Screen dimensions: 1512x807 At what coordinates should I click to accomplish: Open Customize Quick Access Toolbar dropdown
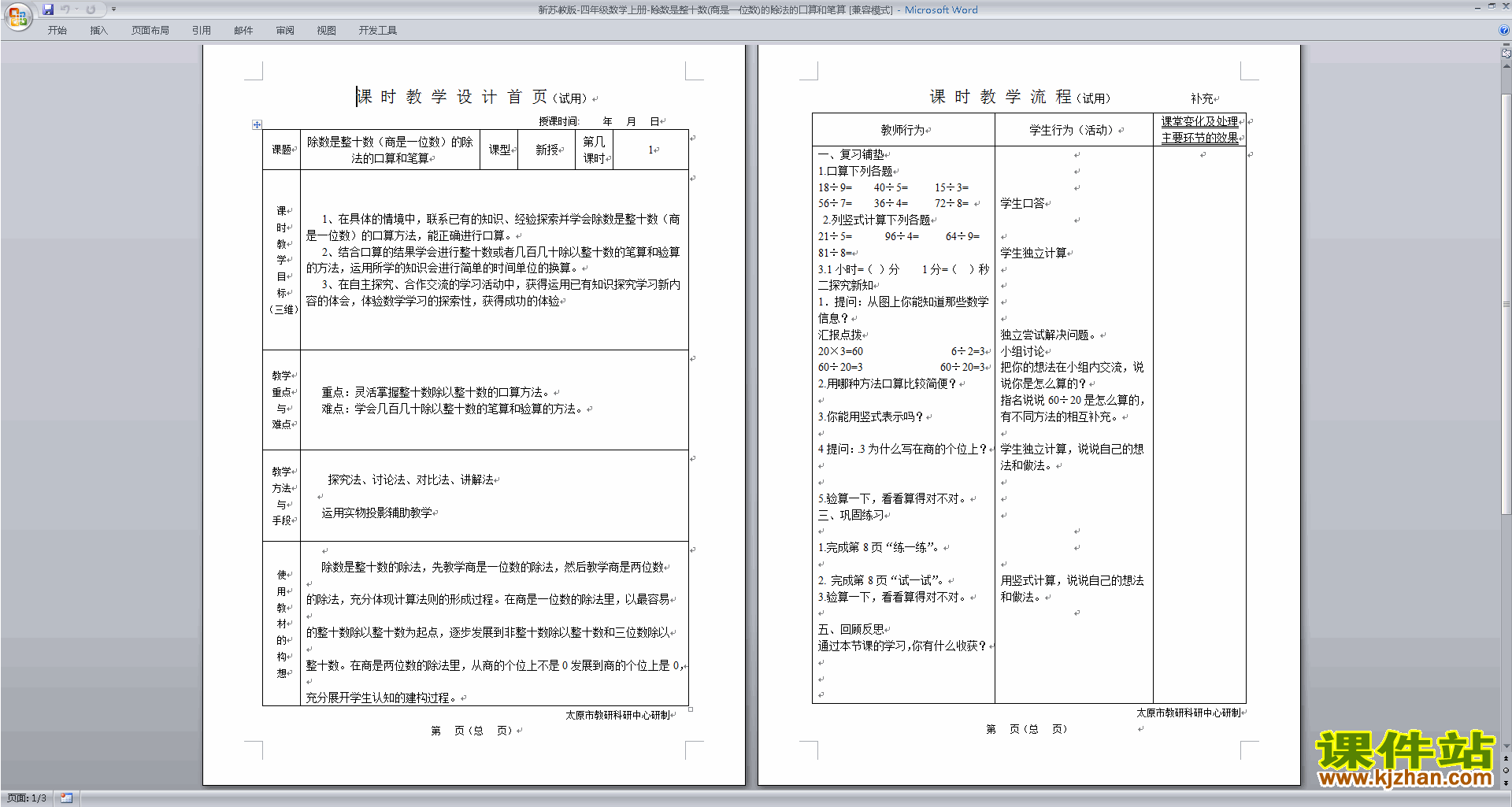pos(113,9)
